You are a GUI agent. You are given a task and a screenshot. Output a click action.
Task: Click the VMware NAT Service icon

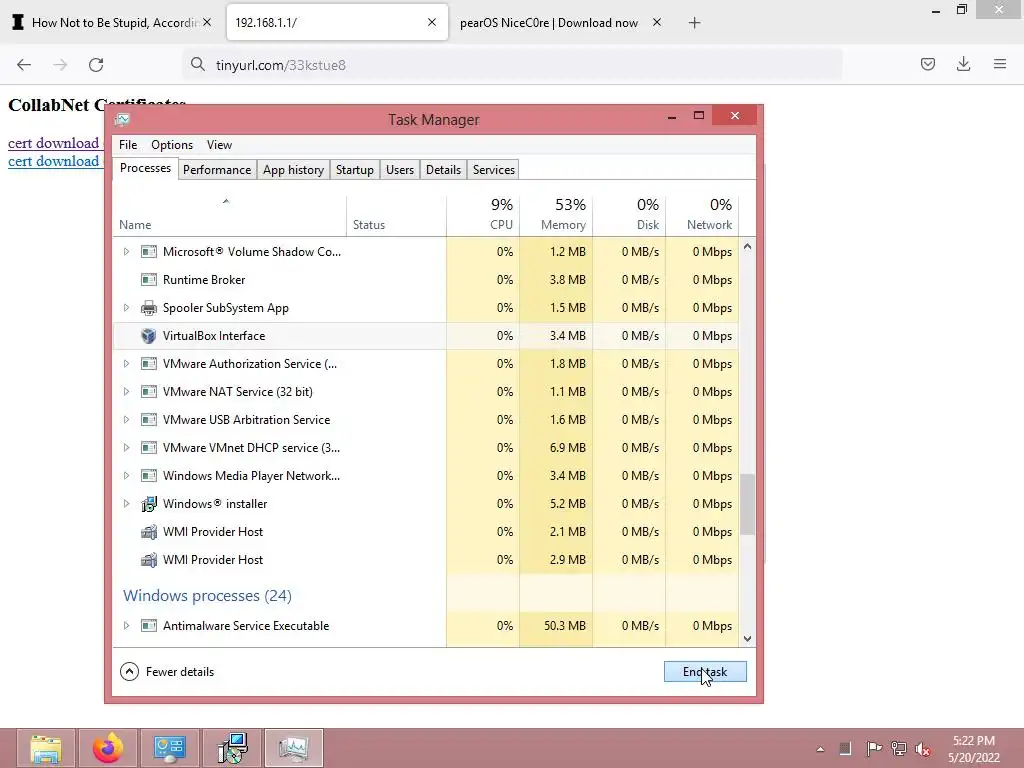(149, 392)
